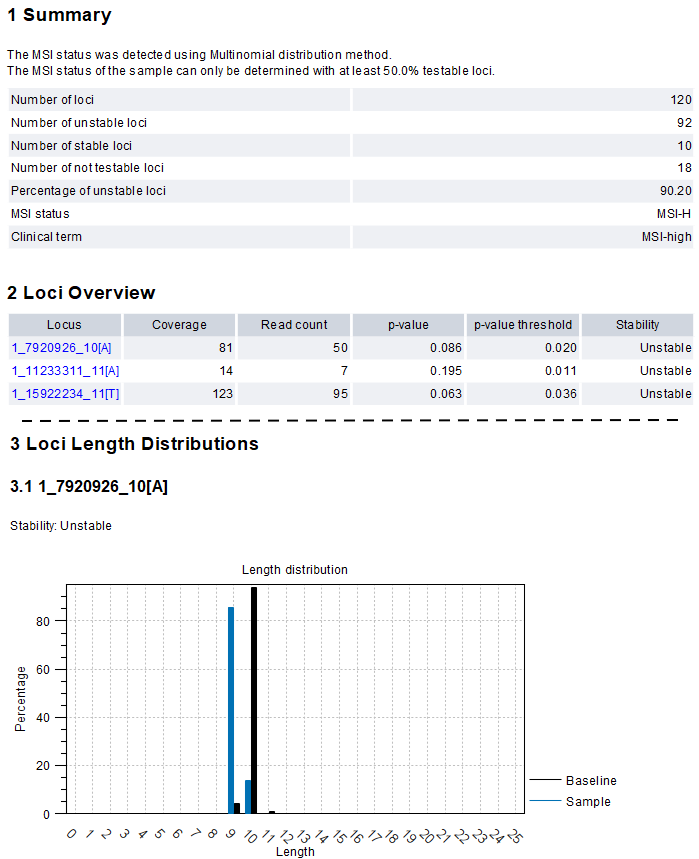Click read count value 95
699x859 pixels.
(340, 394)
